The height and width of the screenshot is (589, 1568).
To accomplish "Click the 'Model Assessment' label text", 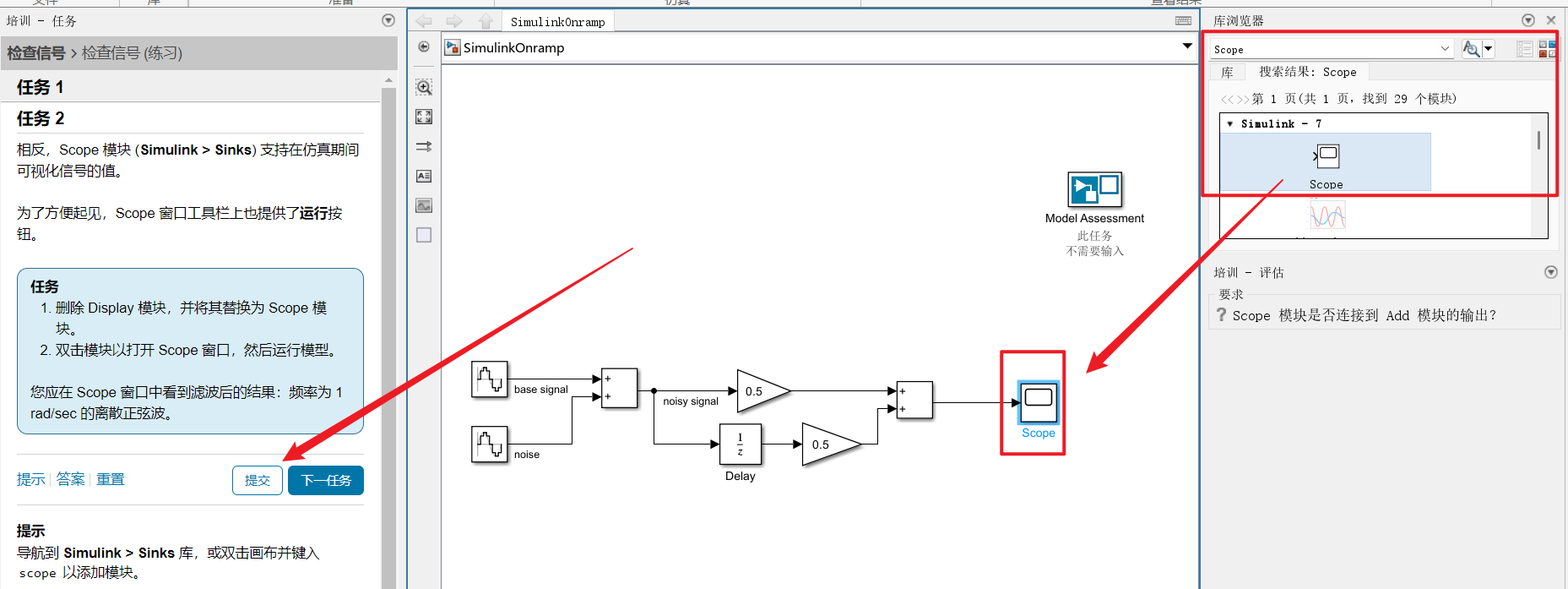I will [x=1094, y=218].
